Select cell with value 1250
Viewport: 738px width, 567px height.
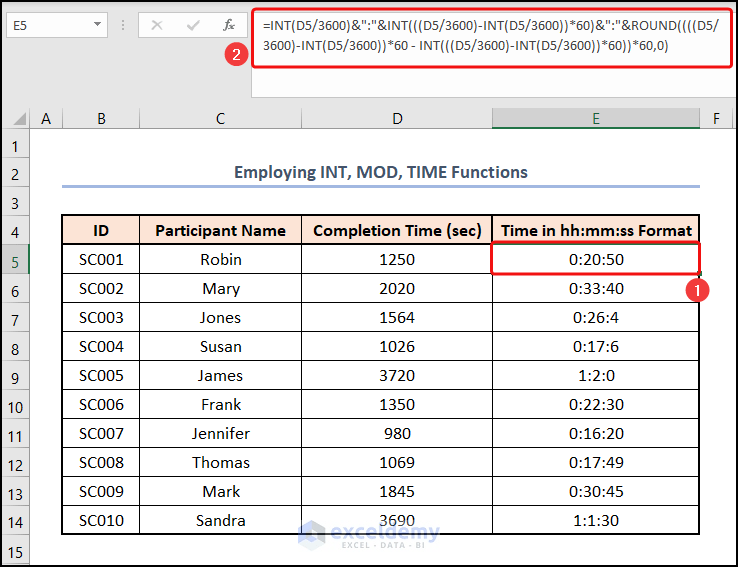[x=397, y=259]
